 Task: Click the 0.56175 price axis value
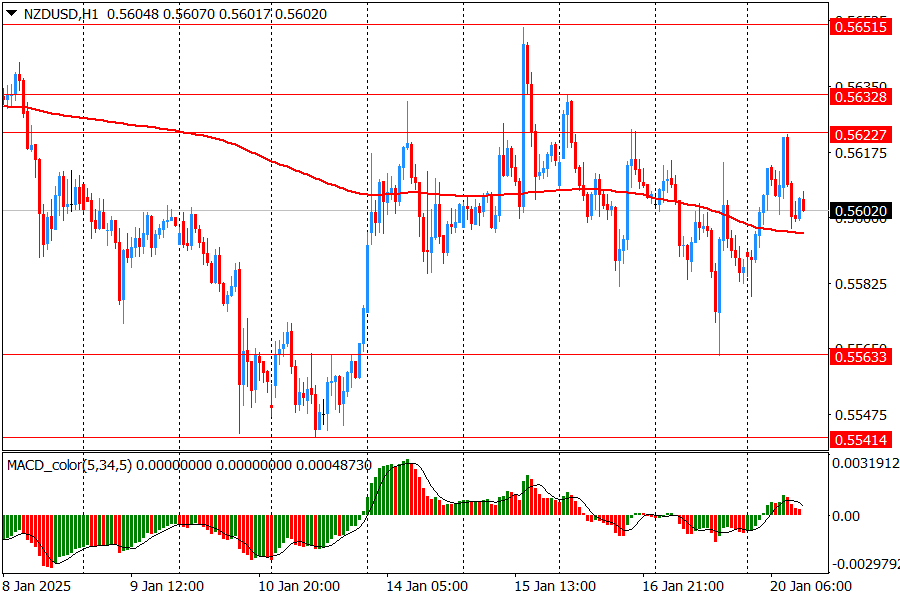860,153
